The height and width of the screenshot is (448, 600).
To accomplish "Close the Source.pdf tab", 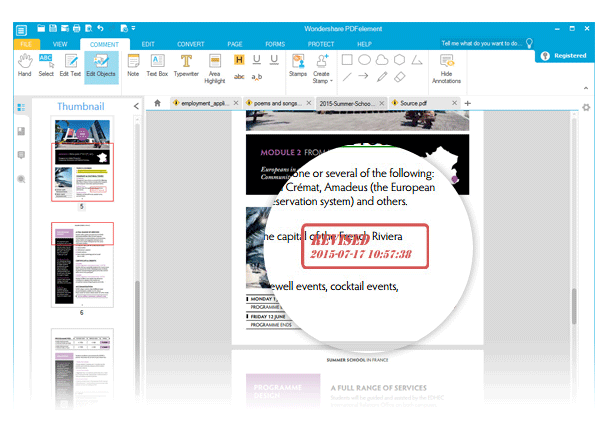I will 454,103.
